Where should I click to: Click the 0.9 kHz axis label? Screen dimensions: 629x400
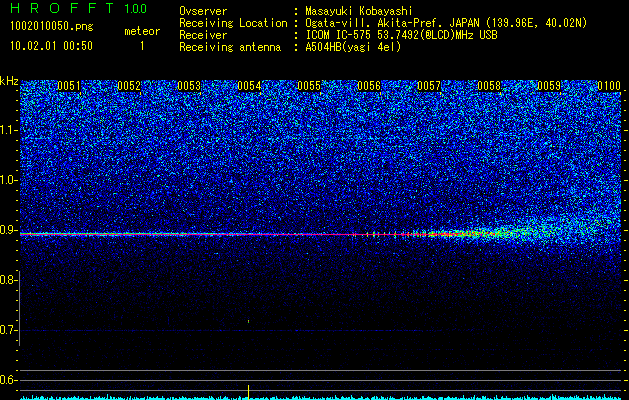coord(7,230)
